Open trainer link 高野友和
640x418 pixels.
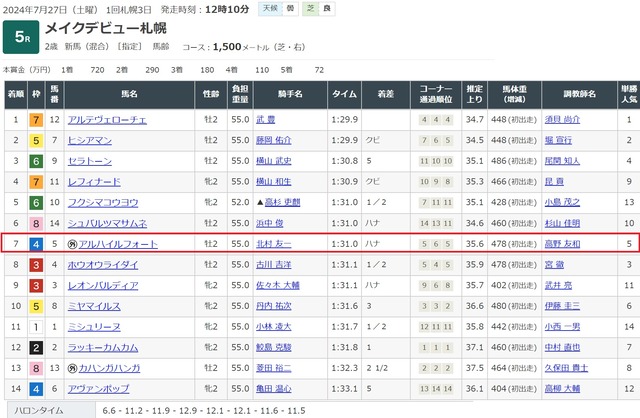[562, 244]
